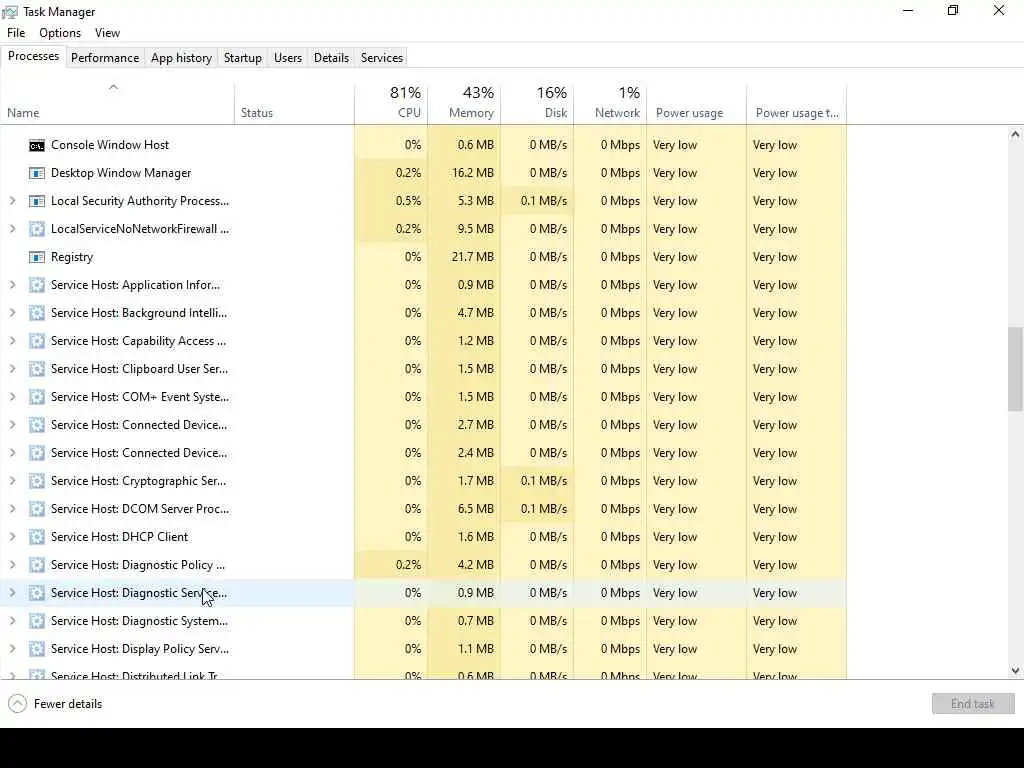1024x768 pixels.
Task: Expand Service Host: DCOM Server Proc... group
Action: point(12,509)
